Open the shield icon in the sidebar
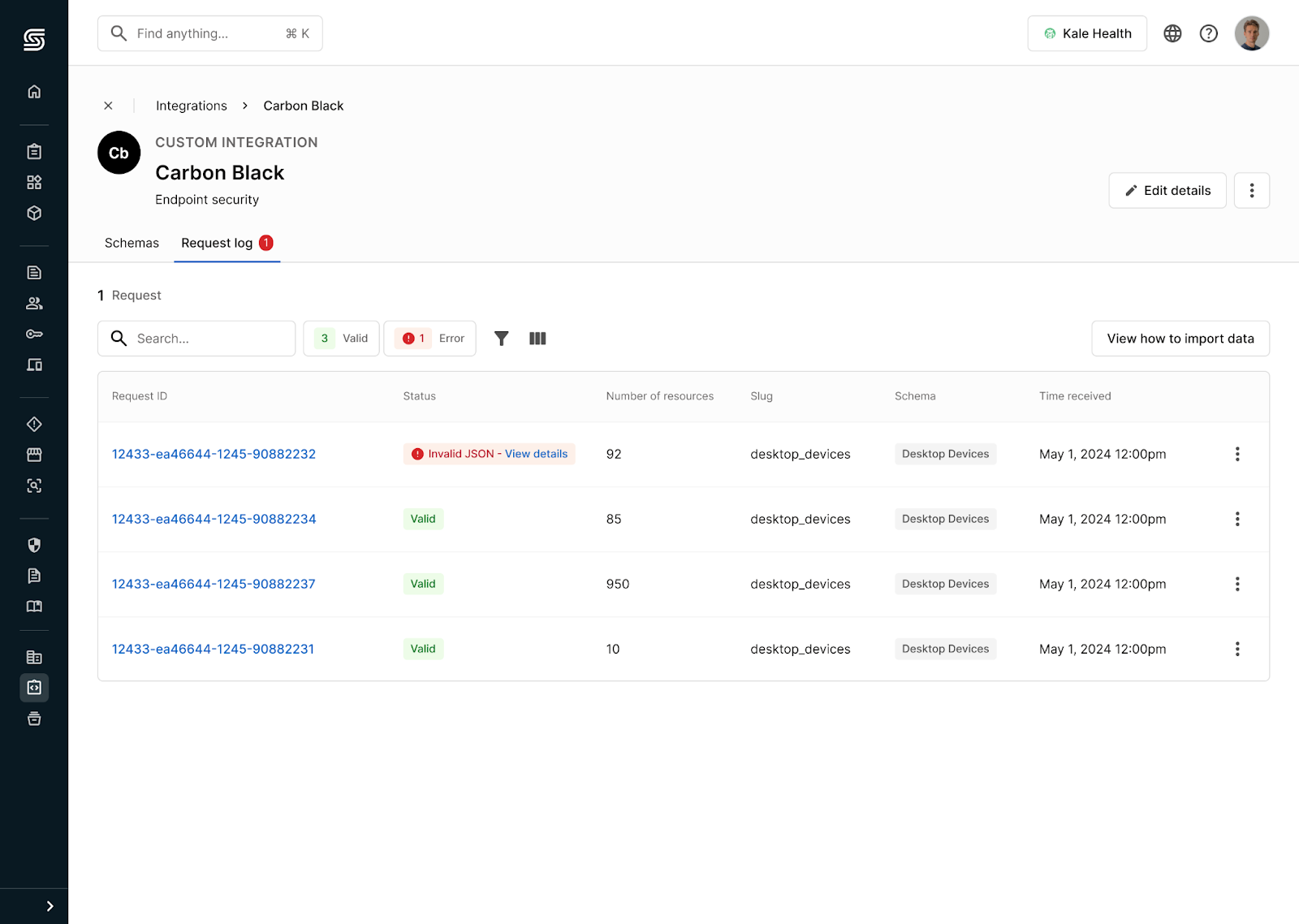This screenshot has width=1299, height=924. (x=34, y=546)
